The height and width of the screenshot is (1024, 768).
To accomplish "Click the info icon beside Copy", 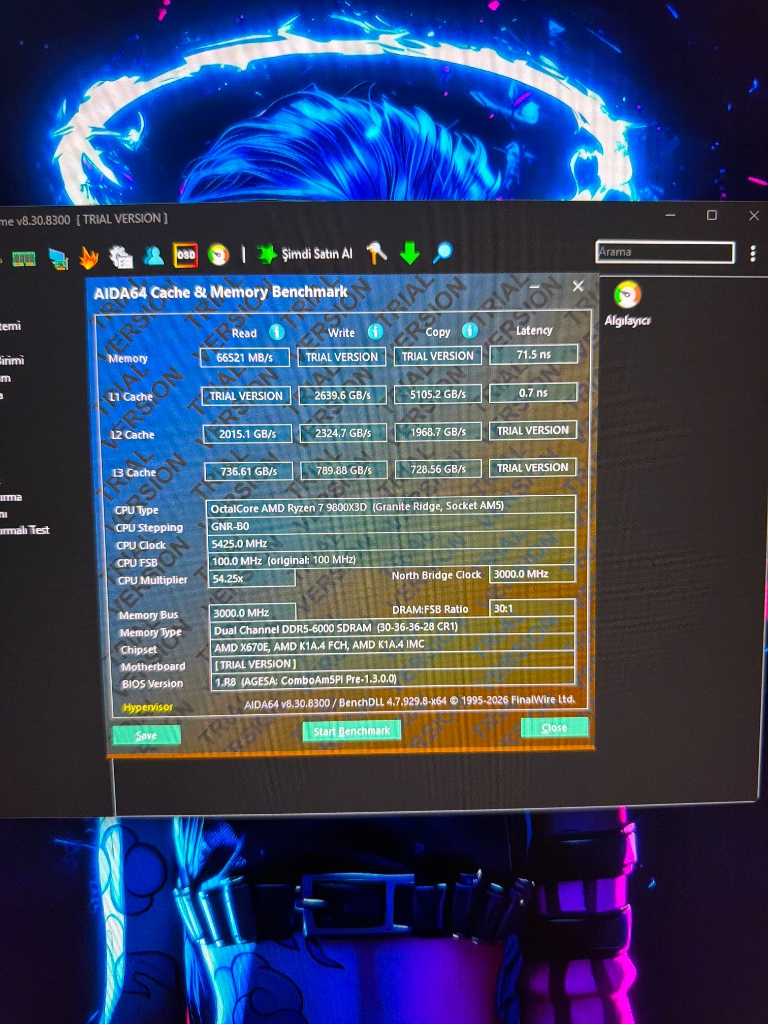I will pyautogui.click(x=470, y=330).
